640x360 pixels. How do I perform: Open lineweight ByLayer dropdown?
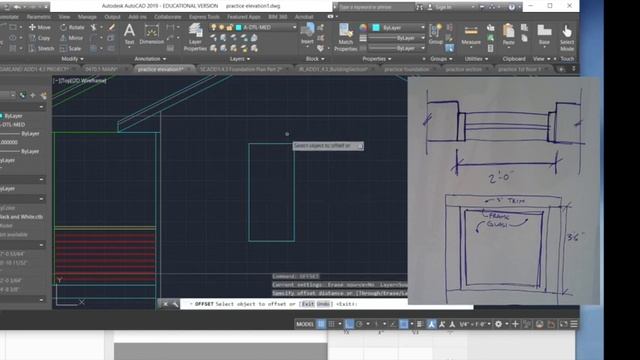[423, 38]
